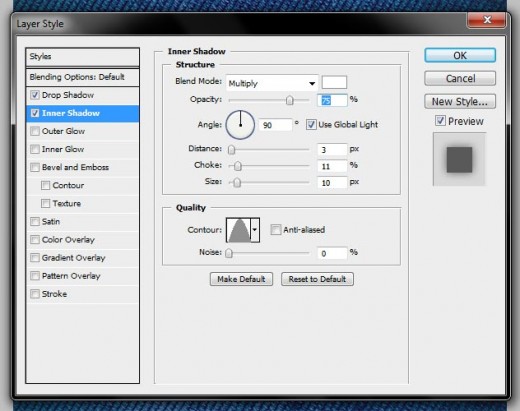Image resolution: width=520 pixels, height=411 pixels.
Task: Select the Drop Shadow label row
Action: click(x=82, y=95)
